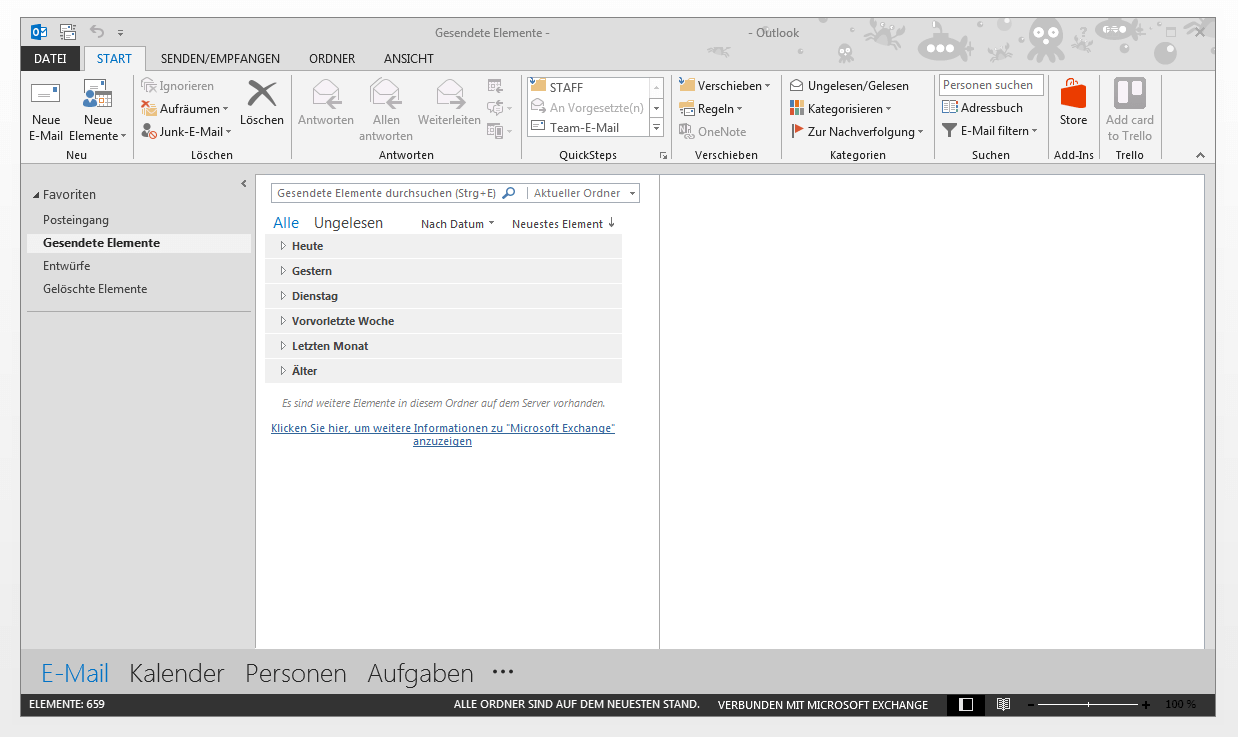Open the E-Mail filtern dropdown
The image size is (1238, 737).
(x=990, y=130)
